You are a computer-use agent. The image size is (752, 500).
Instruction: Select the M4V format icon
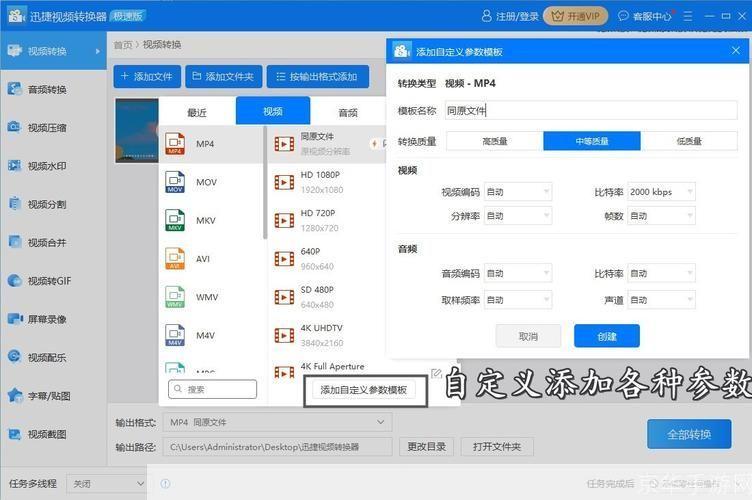175,335
